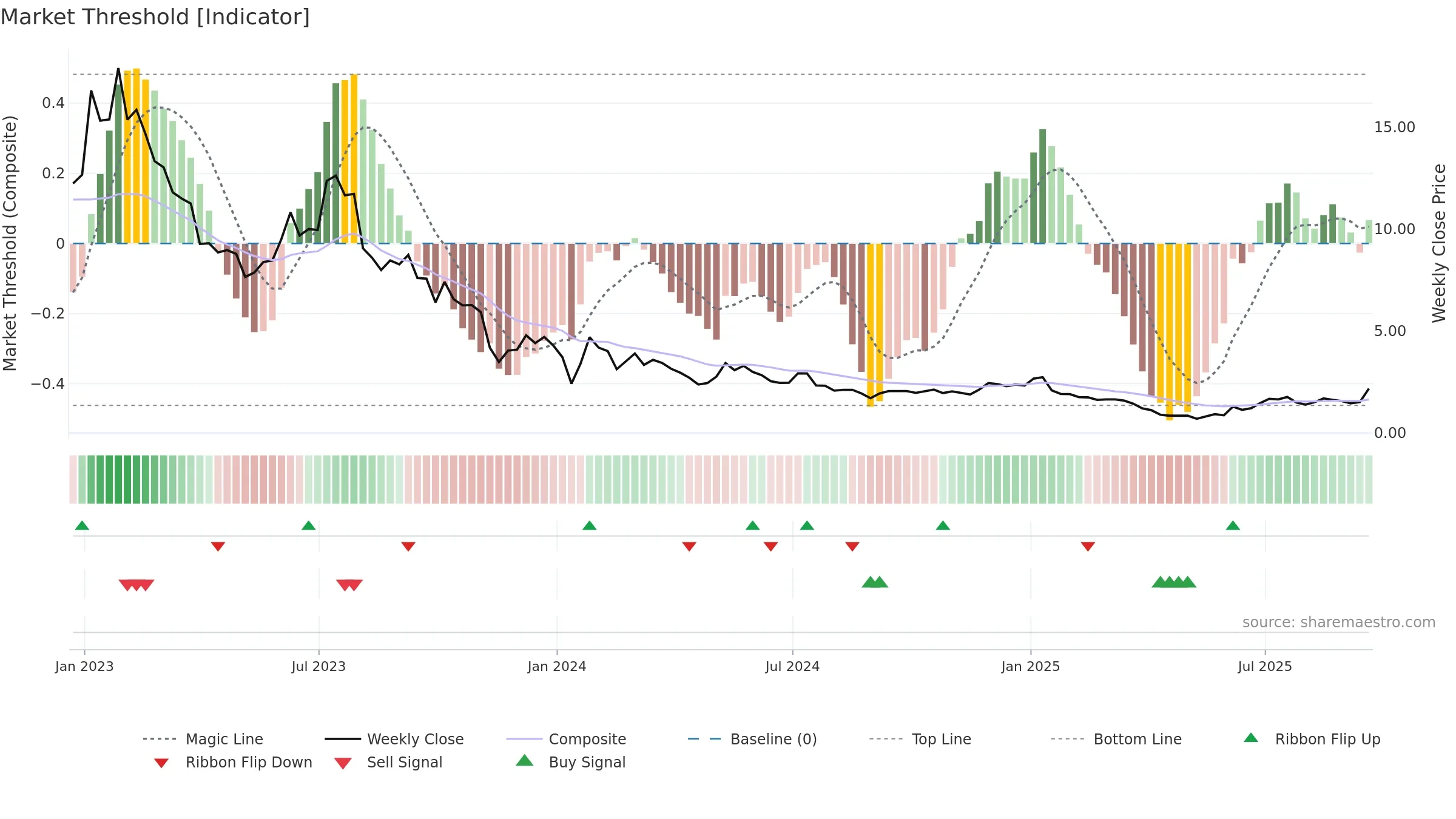Click the Jul 2024 x-axis label
This screenshot has height=819, width=1456.
(x=792, y=666)
